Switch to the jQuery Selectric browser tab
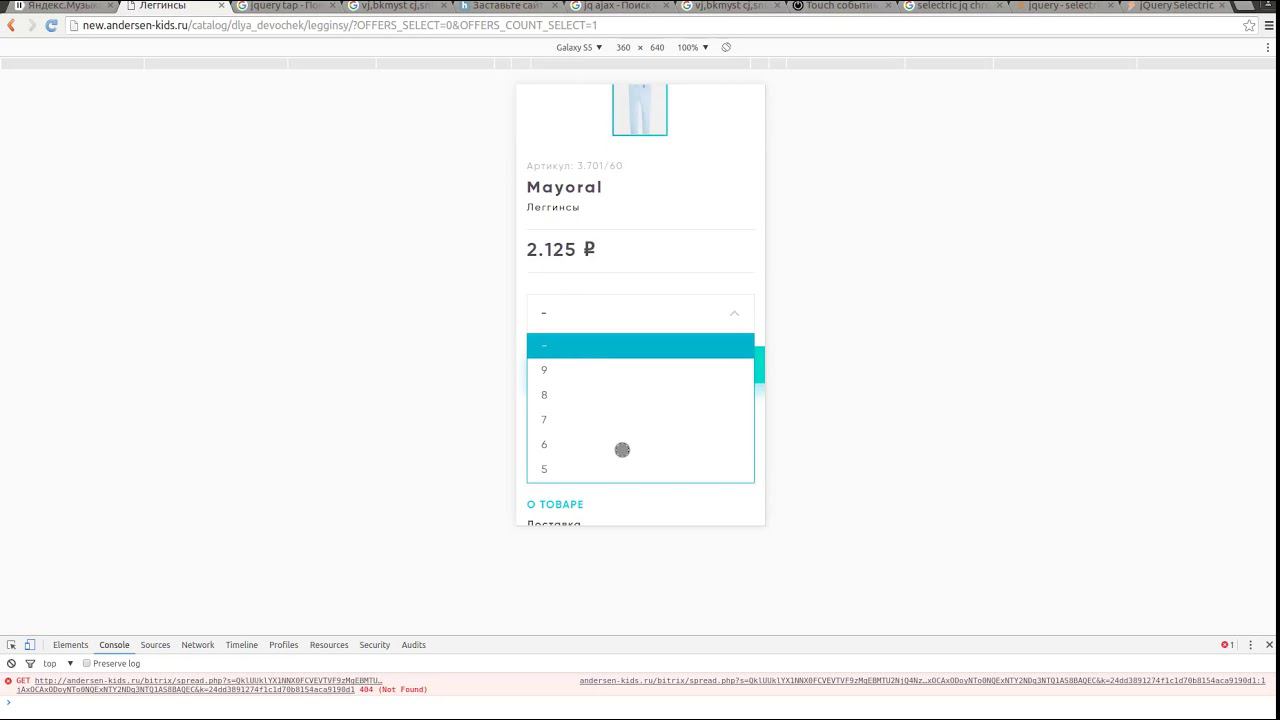This screenshot has width=1280, height=720. coord(1175,6)
